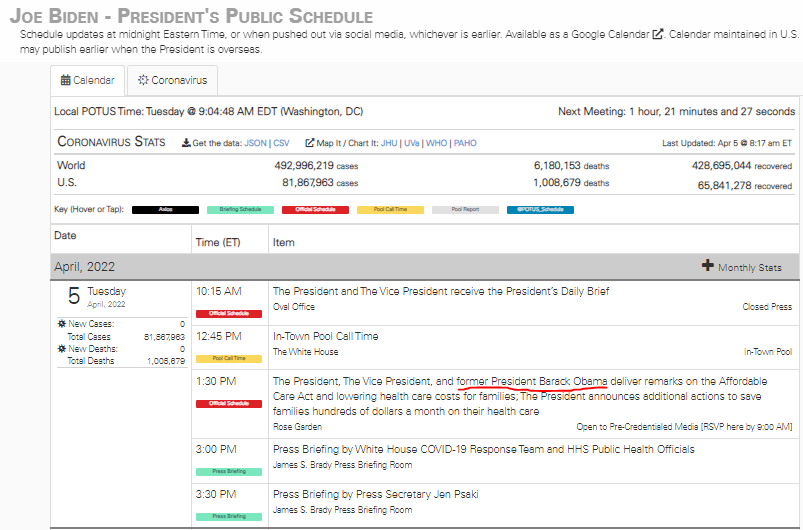Tap the green Briefing Schedule key swatch

pyautogui.click(x=240, y=209)
